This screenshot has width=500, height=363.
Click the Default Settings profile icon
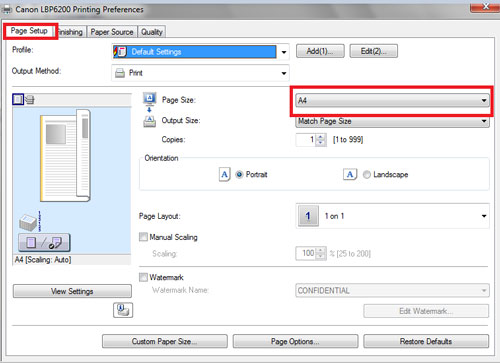120,52
